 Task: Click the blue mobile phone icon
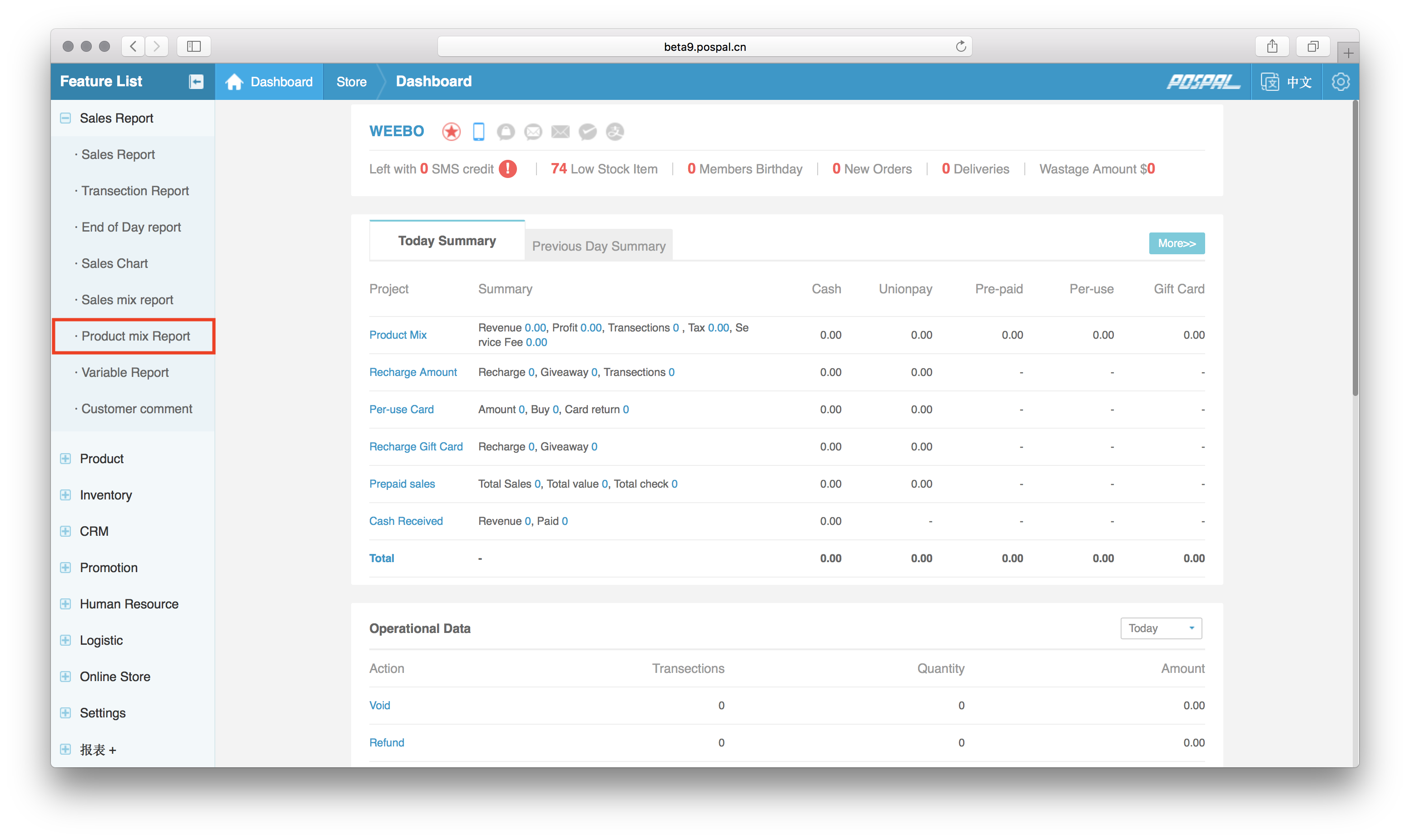(478, 131)
